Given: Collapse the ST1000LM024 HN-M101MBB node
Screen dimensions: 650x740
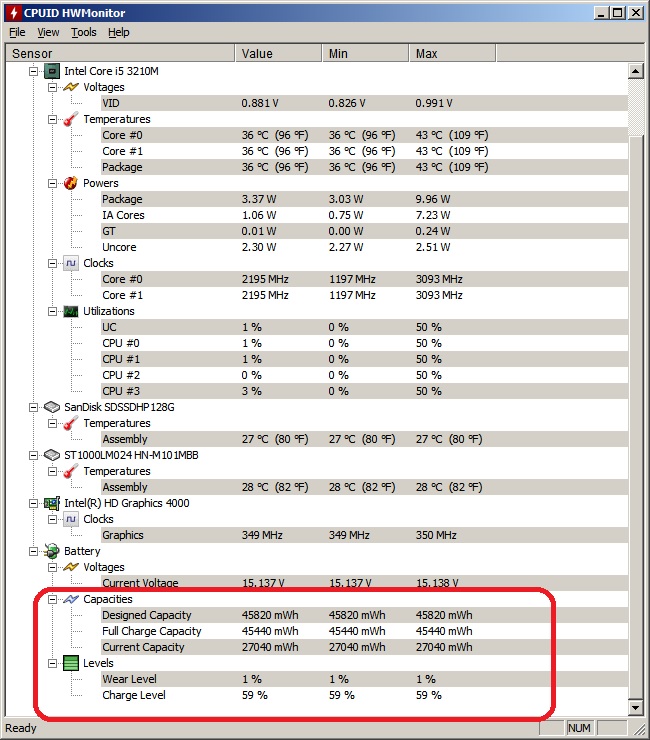Looking at the screenshot, I should pyautogui.click(x=34, y=455).
